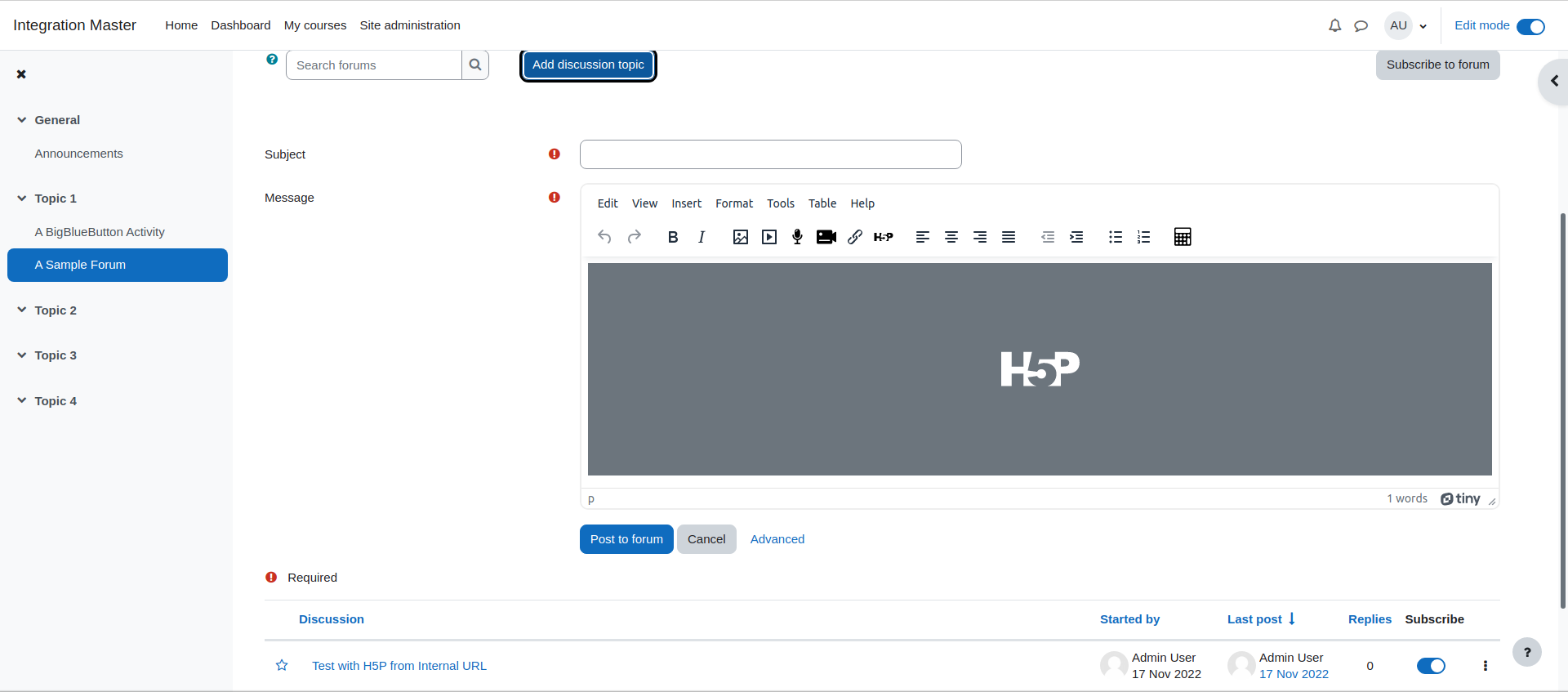1568x692 pixels.
Task: Click the search forums magnifier button
Action: tap(475, 65)
